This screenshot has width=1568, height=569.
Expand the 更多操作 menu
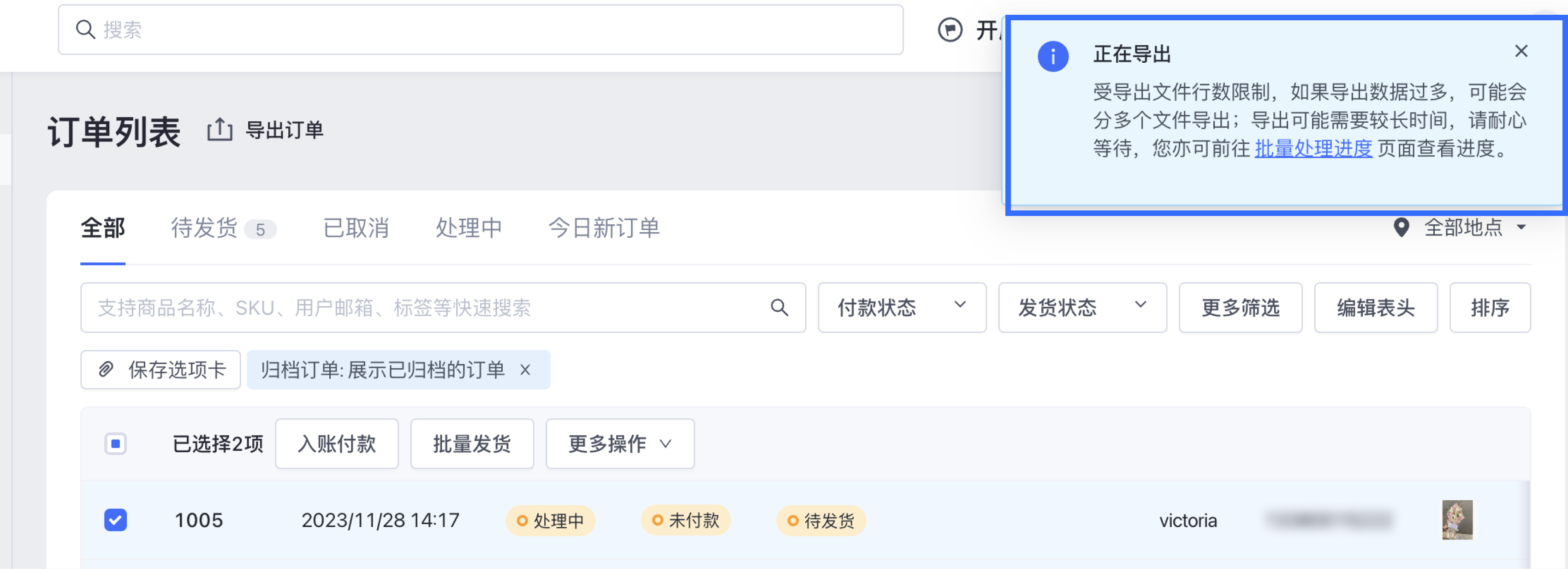(620, 443)
